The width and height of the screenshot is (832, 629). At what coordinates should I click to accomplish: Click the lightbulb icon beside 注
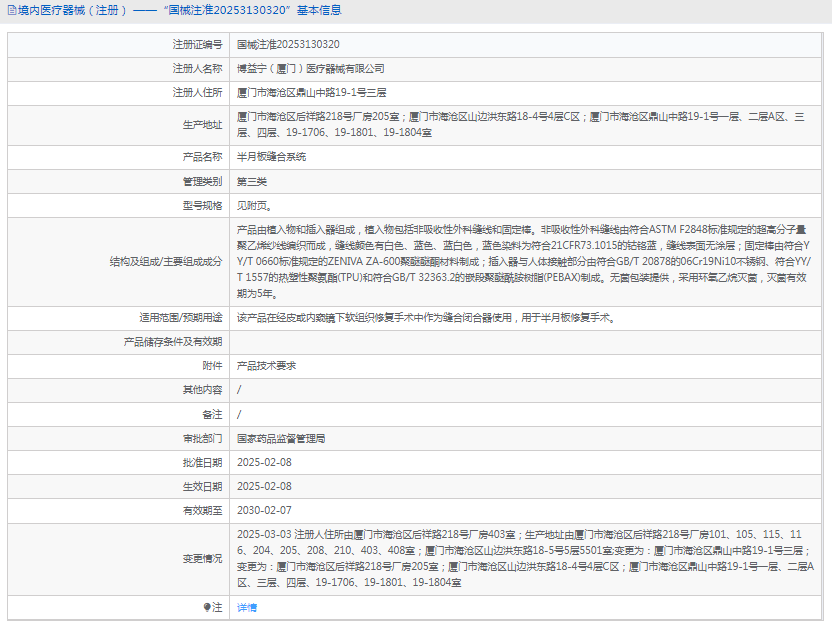[x=207, y=607]
